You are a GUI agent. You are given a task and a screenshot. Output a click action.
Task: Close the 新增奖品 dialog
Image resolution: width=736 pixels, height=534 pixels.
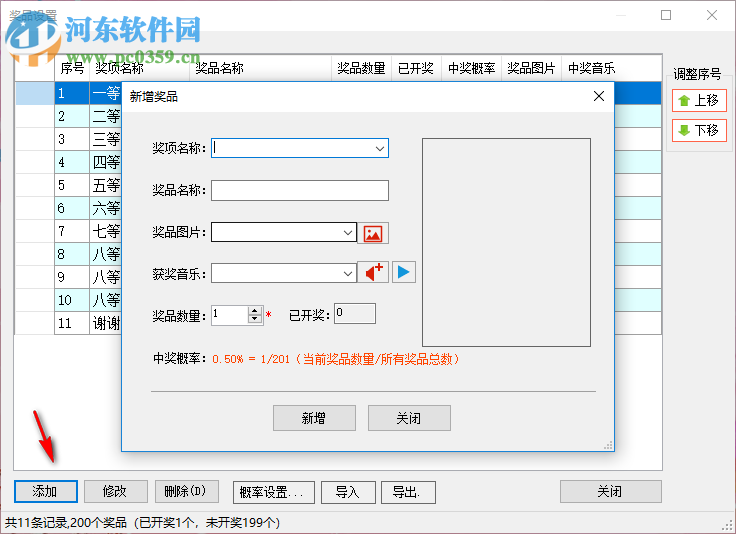[598, 96]
